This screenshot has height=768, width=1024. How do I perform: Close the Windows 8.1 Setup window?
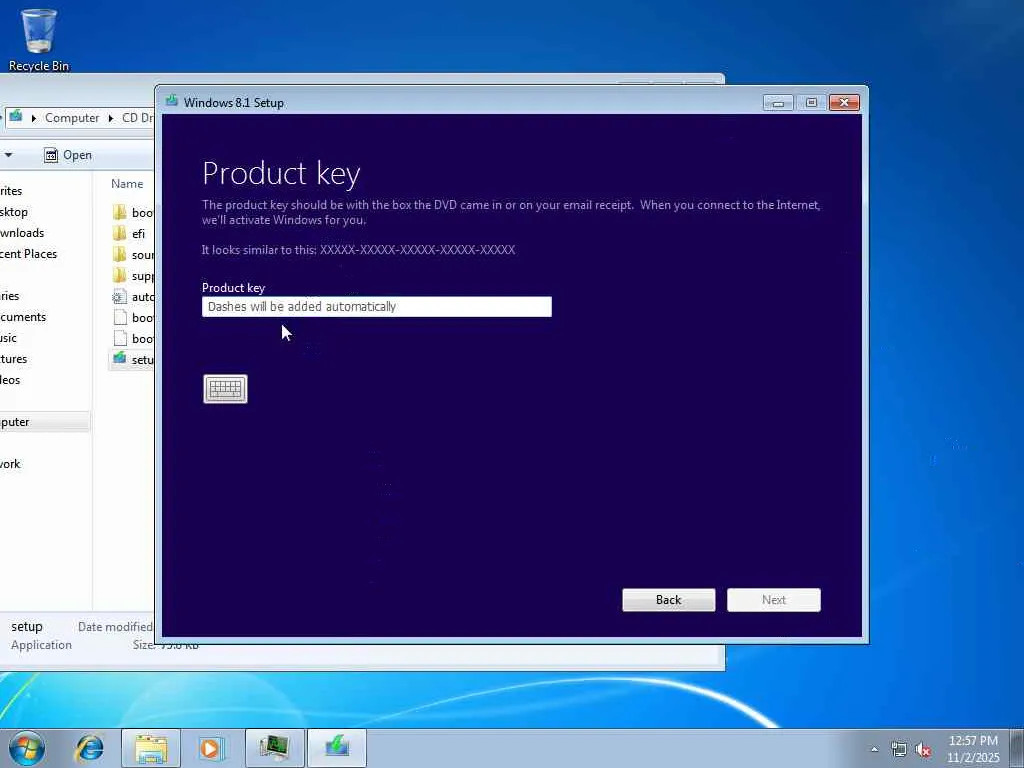pyautogui.click(x=844, y=103)
